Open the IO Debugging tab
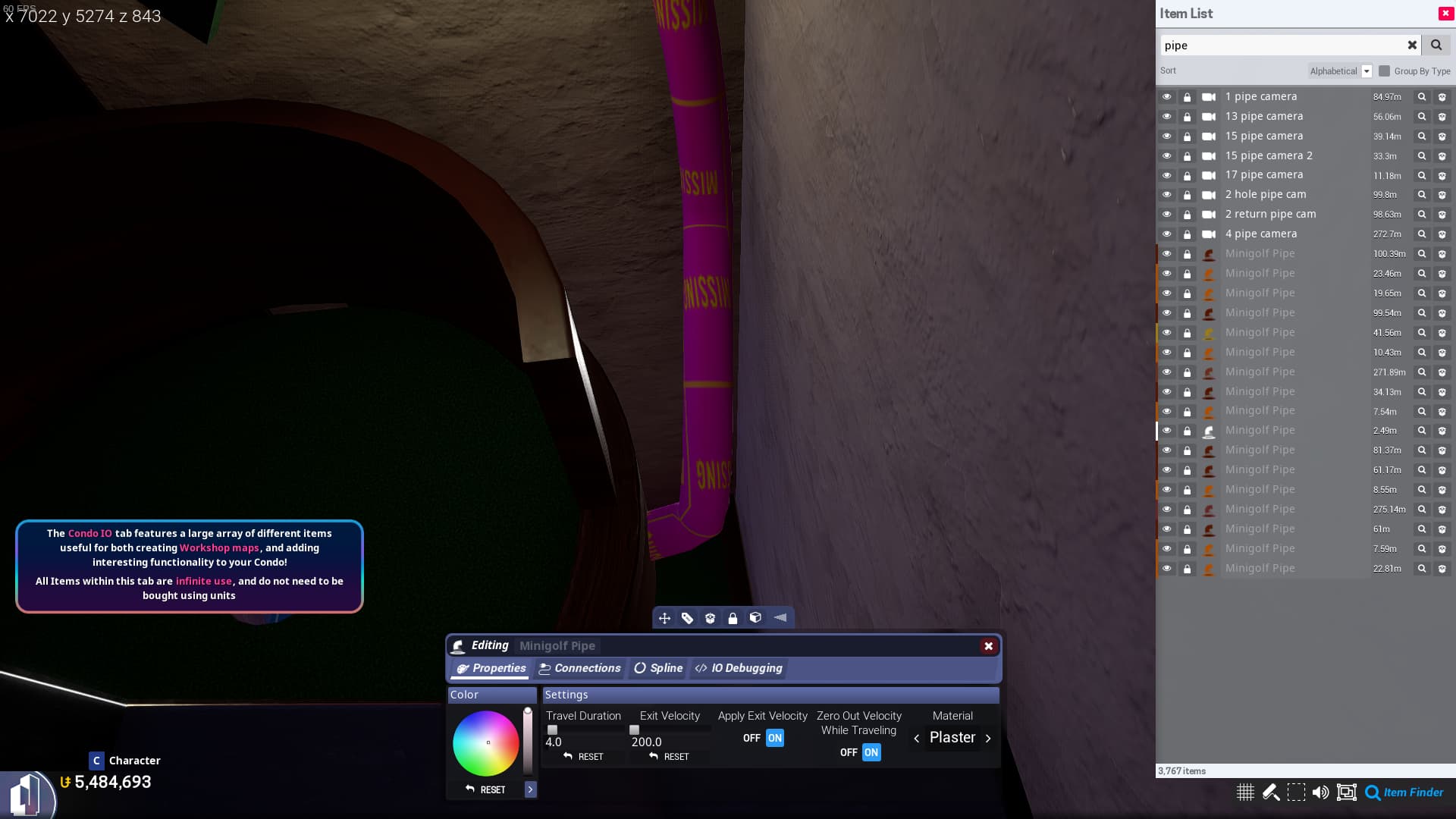This screenshot has width=1456, height=819. point(739,668)
